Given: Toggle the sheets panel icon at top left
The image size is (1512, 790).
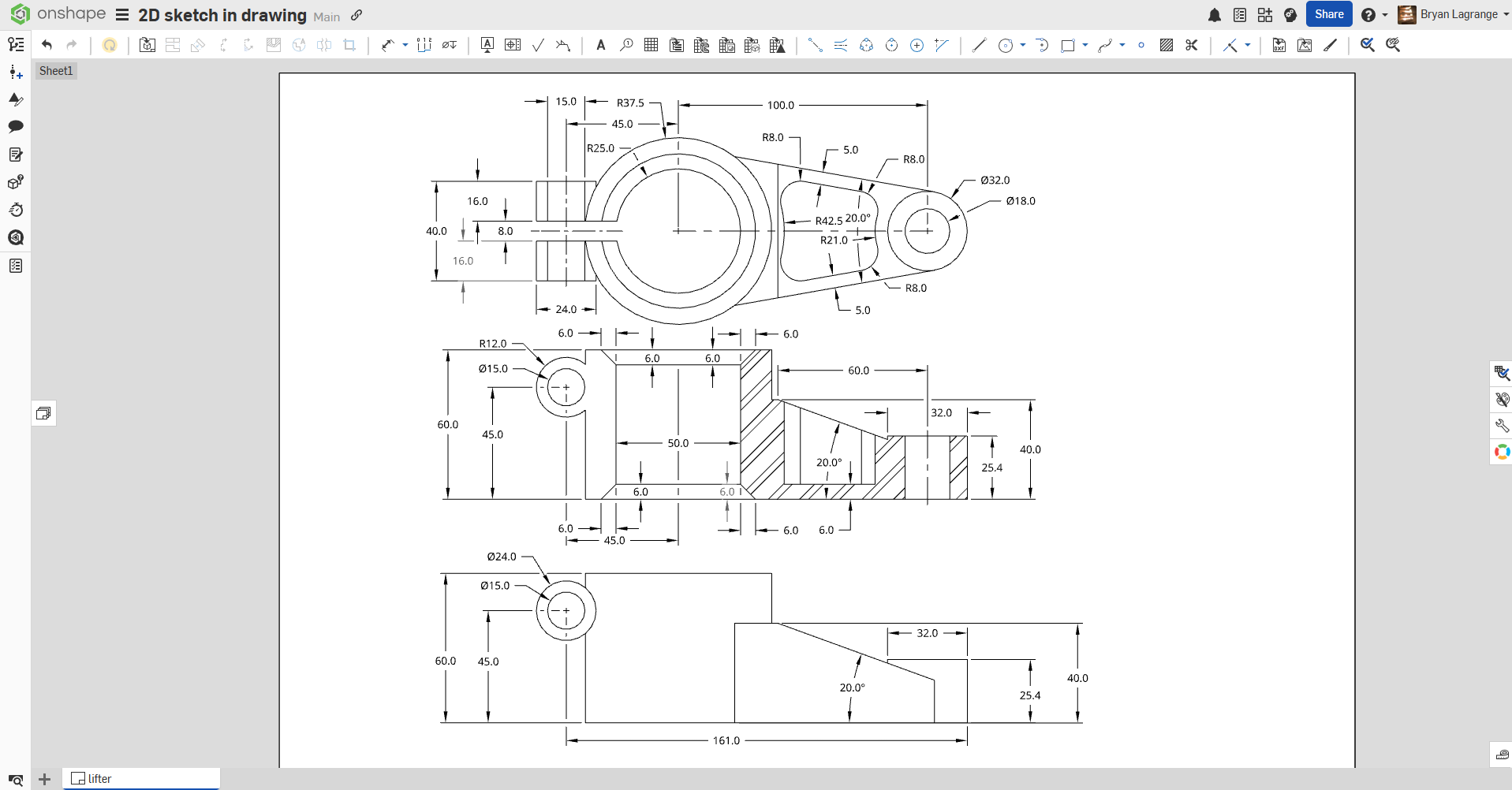Looking at the screenshot, I should tap(16, 44).
